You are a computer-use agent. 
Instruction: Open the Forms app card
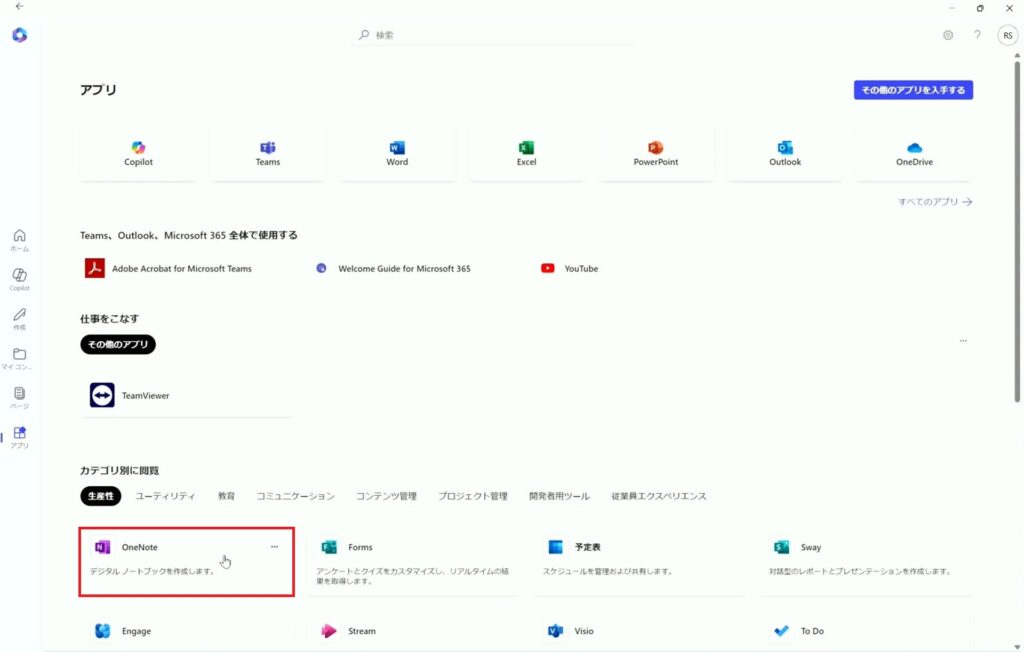coord(413,562)
